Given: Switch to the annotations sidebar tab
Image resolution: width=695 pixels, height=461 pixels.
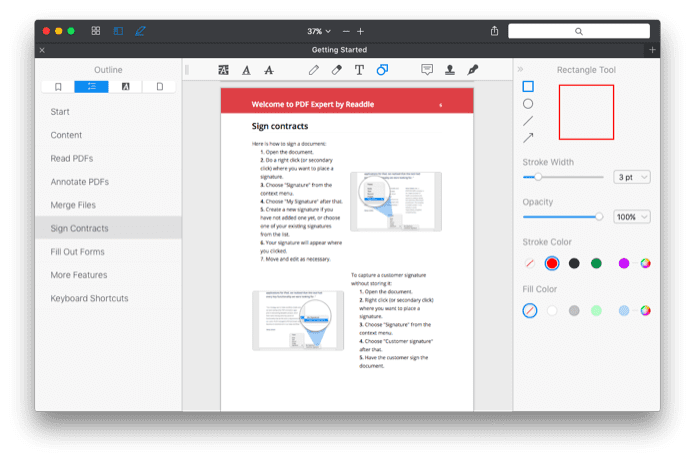Looking at the screenshot, I should [125, 86].
